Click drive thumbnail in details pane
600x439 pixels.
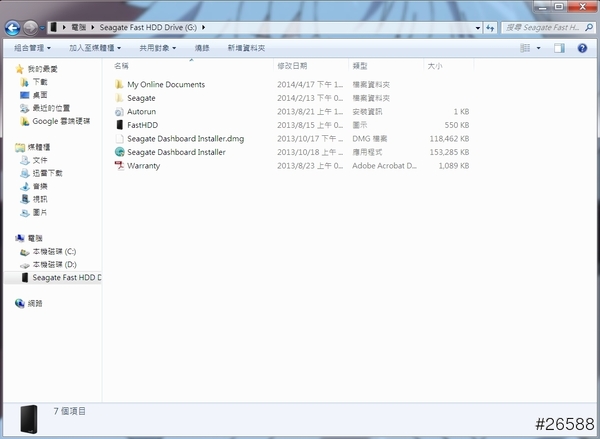click(x=29, y=419)
